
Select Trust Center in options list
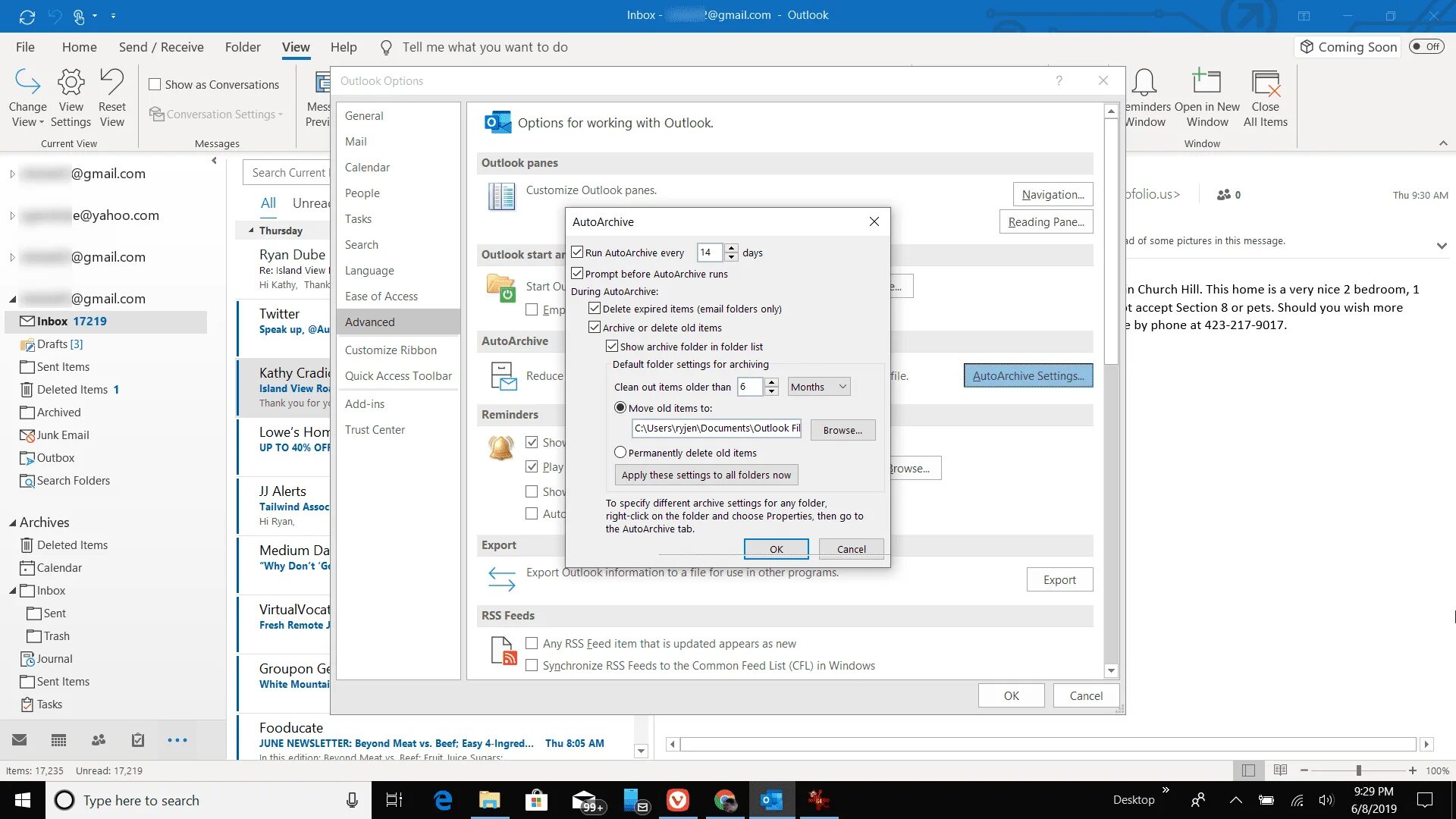[x=375, y=430]
